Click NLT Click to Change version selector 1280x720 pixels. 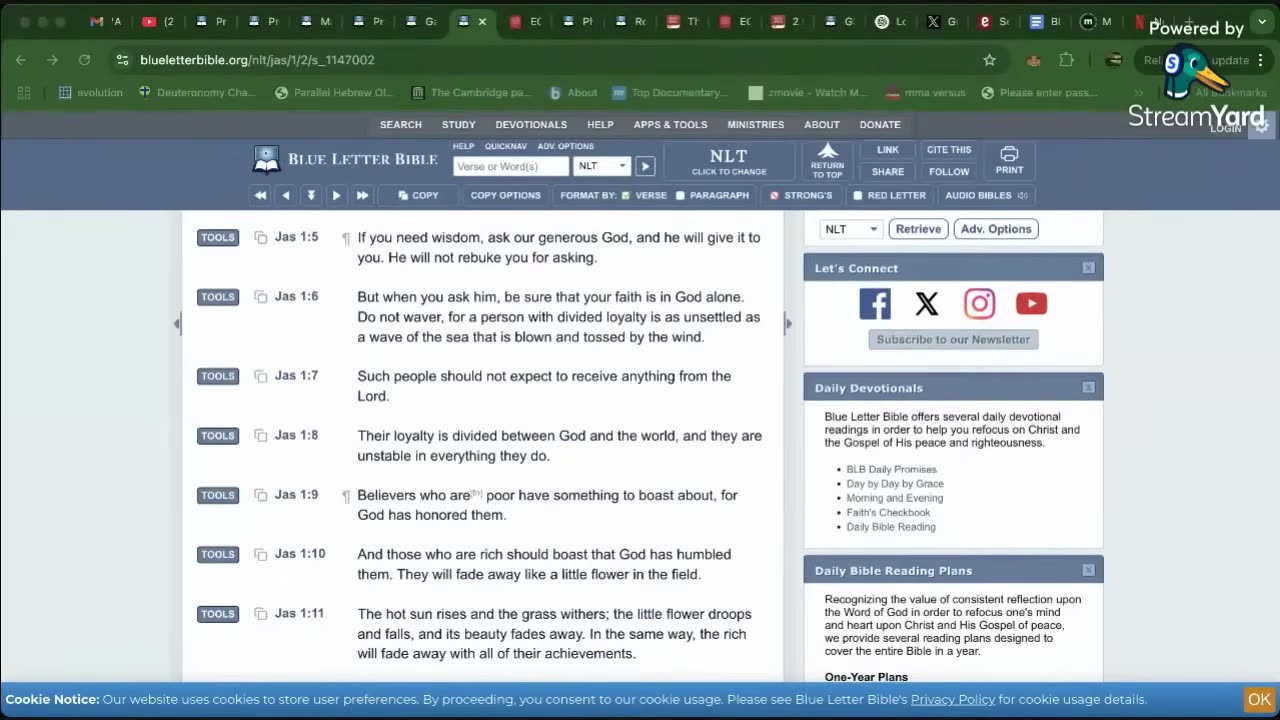729,161
